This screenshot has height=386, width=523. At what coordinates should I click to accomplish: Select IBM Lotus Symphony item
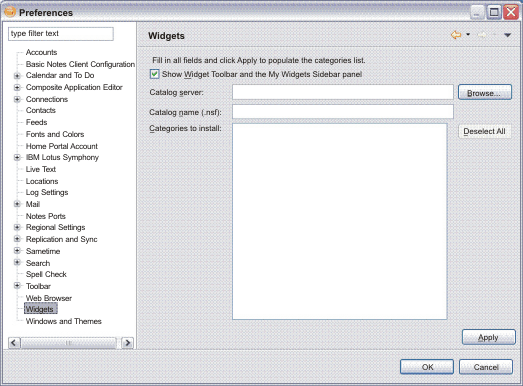(62, 157)
